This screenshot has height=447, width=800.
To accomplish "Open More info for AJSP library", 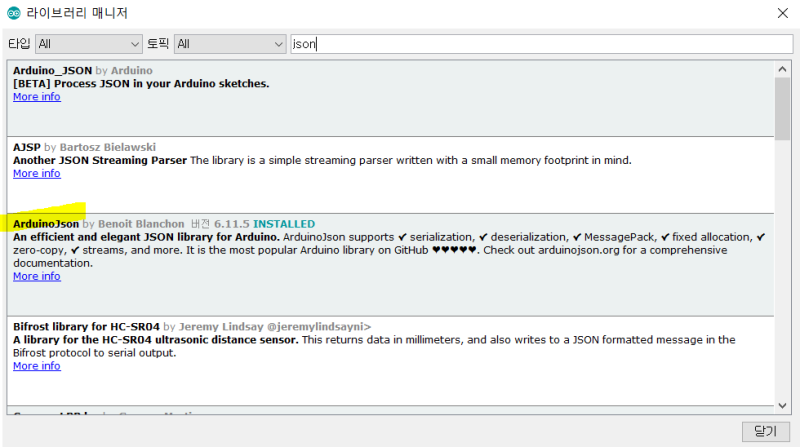I will click(37, 173).
